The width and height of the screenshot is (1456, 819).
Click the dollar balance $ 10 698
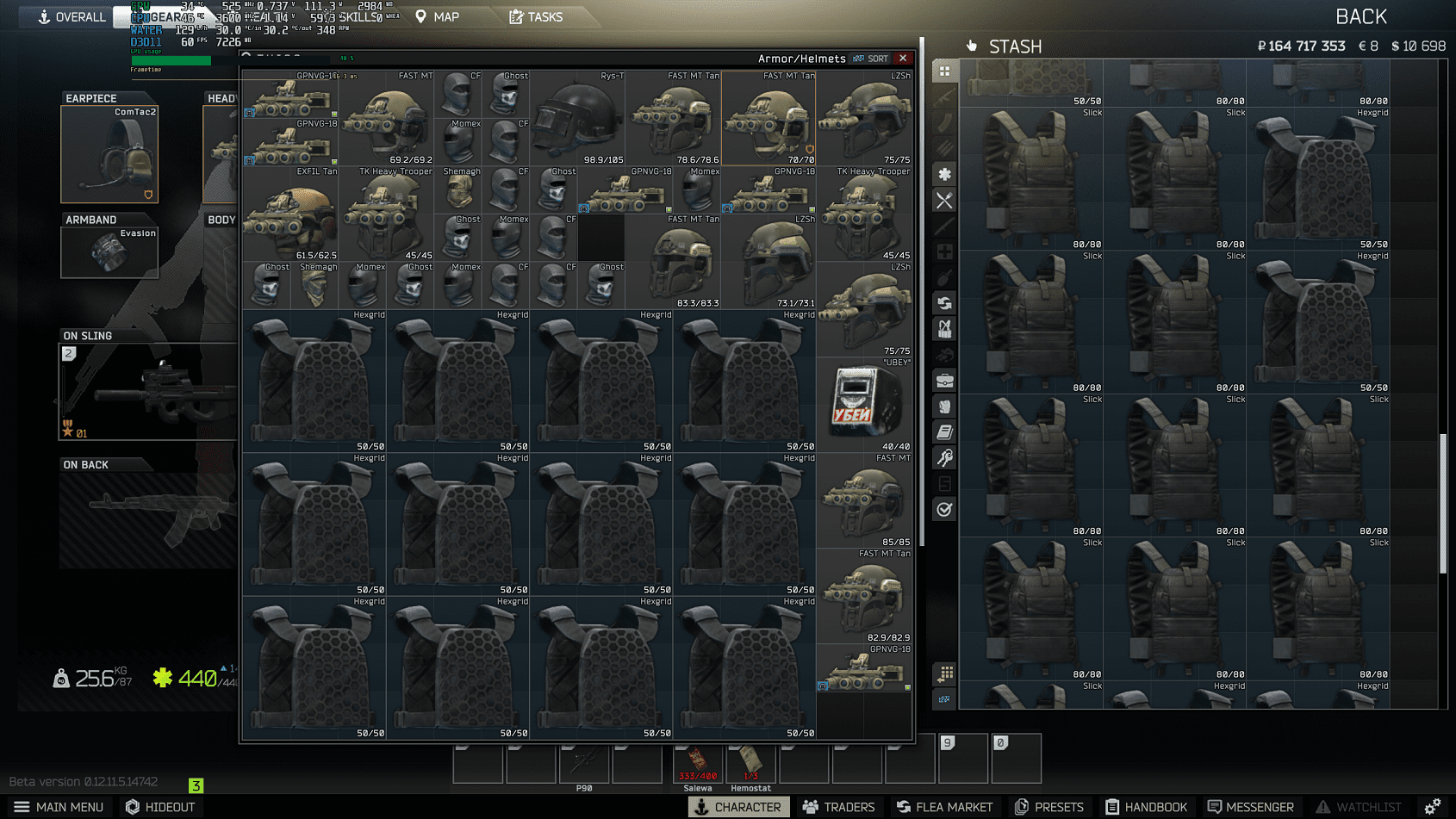[x=1418, y=46]
